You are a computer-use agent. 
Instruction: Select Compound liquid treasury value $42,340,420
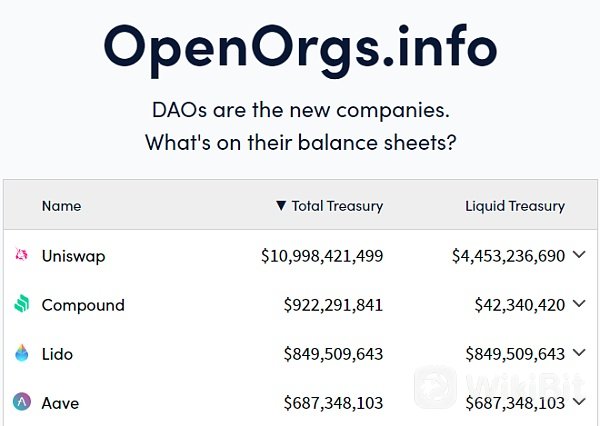(x=520, y=305)
